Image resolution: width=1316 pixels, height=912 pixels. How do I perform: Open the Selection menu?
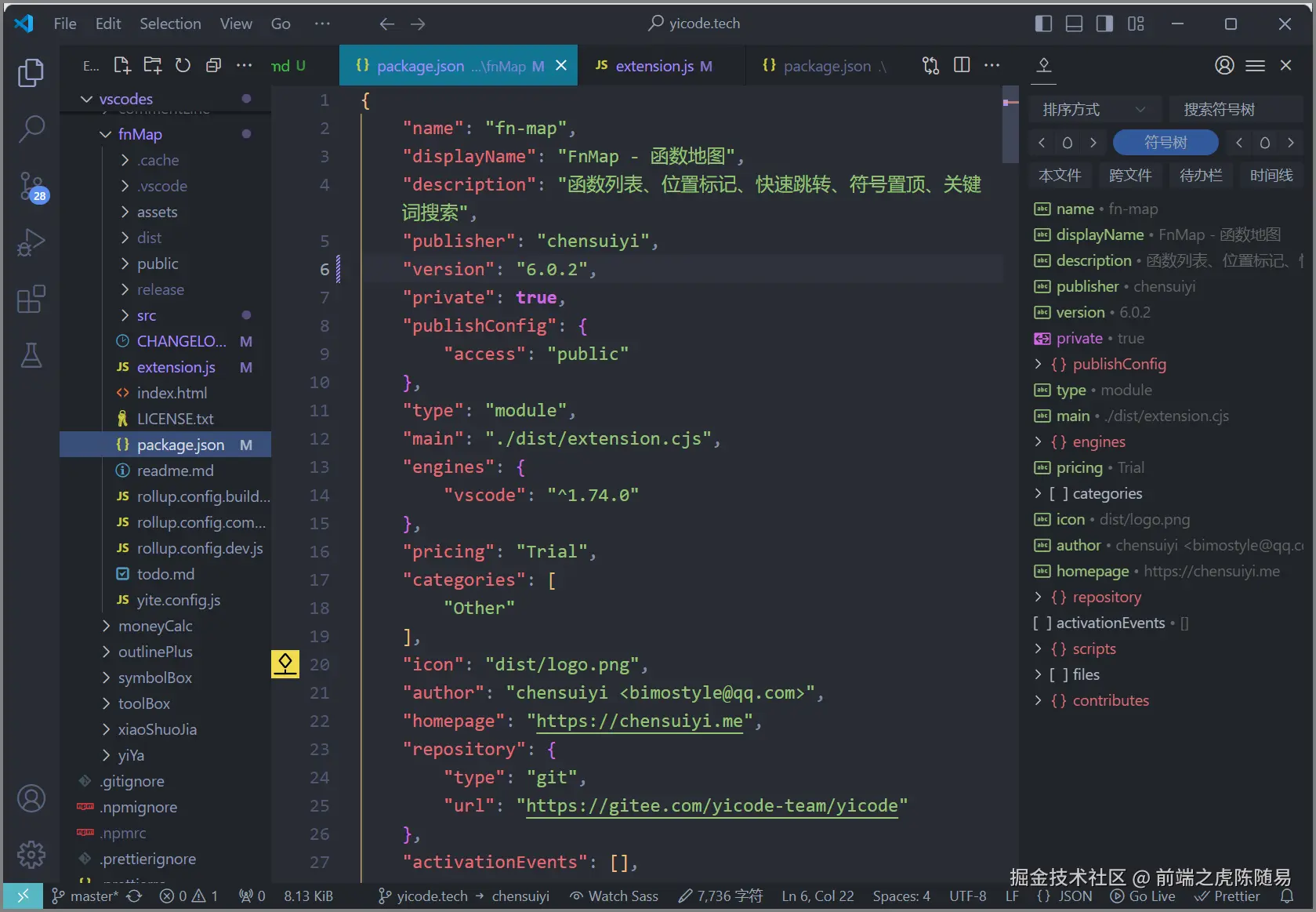[x=170, y=24]
